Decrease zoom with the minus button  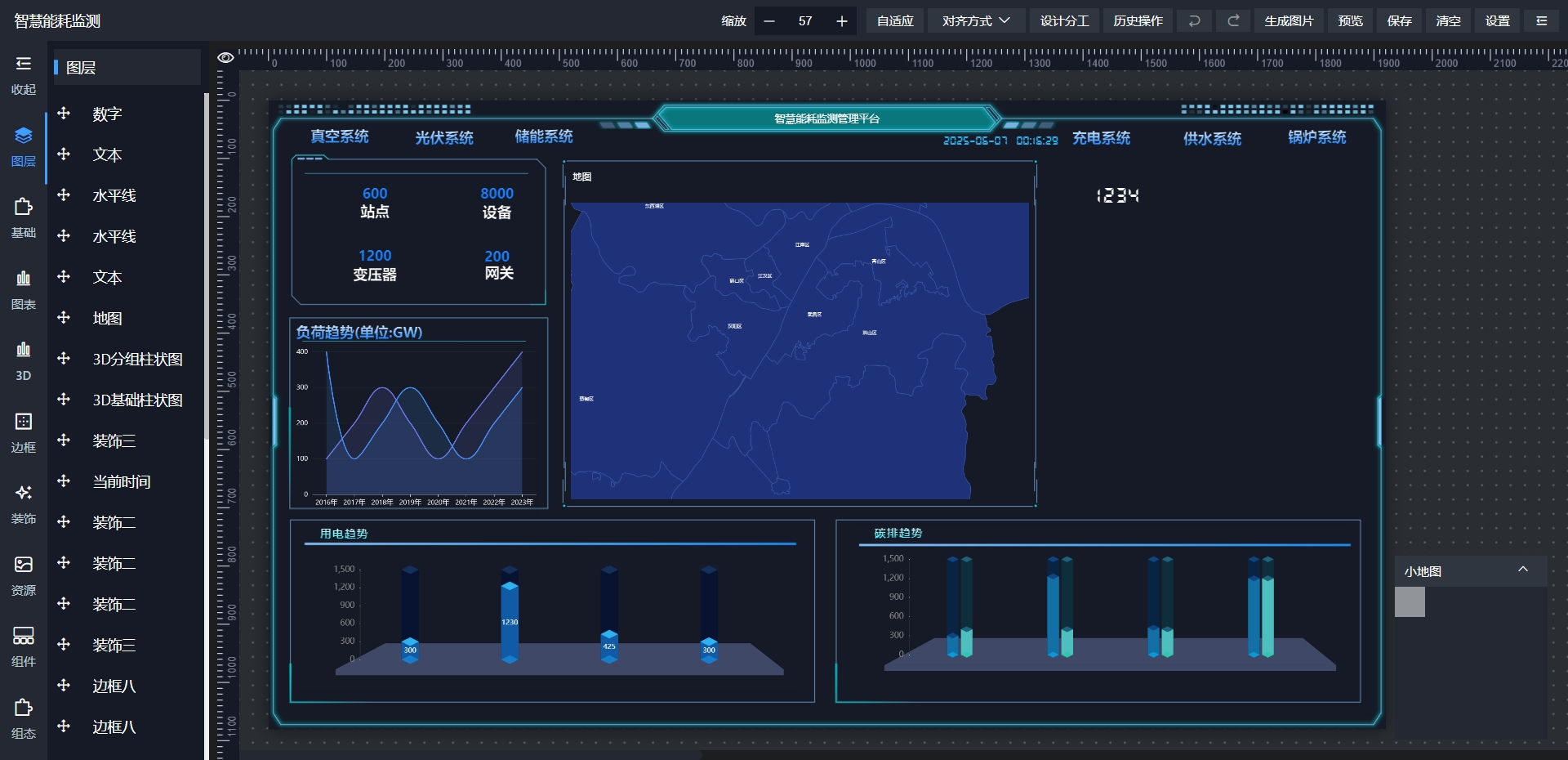click(768, 21)
